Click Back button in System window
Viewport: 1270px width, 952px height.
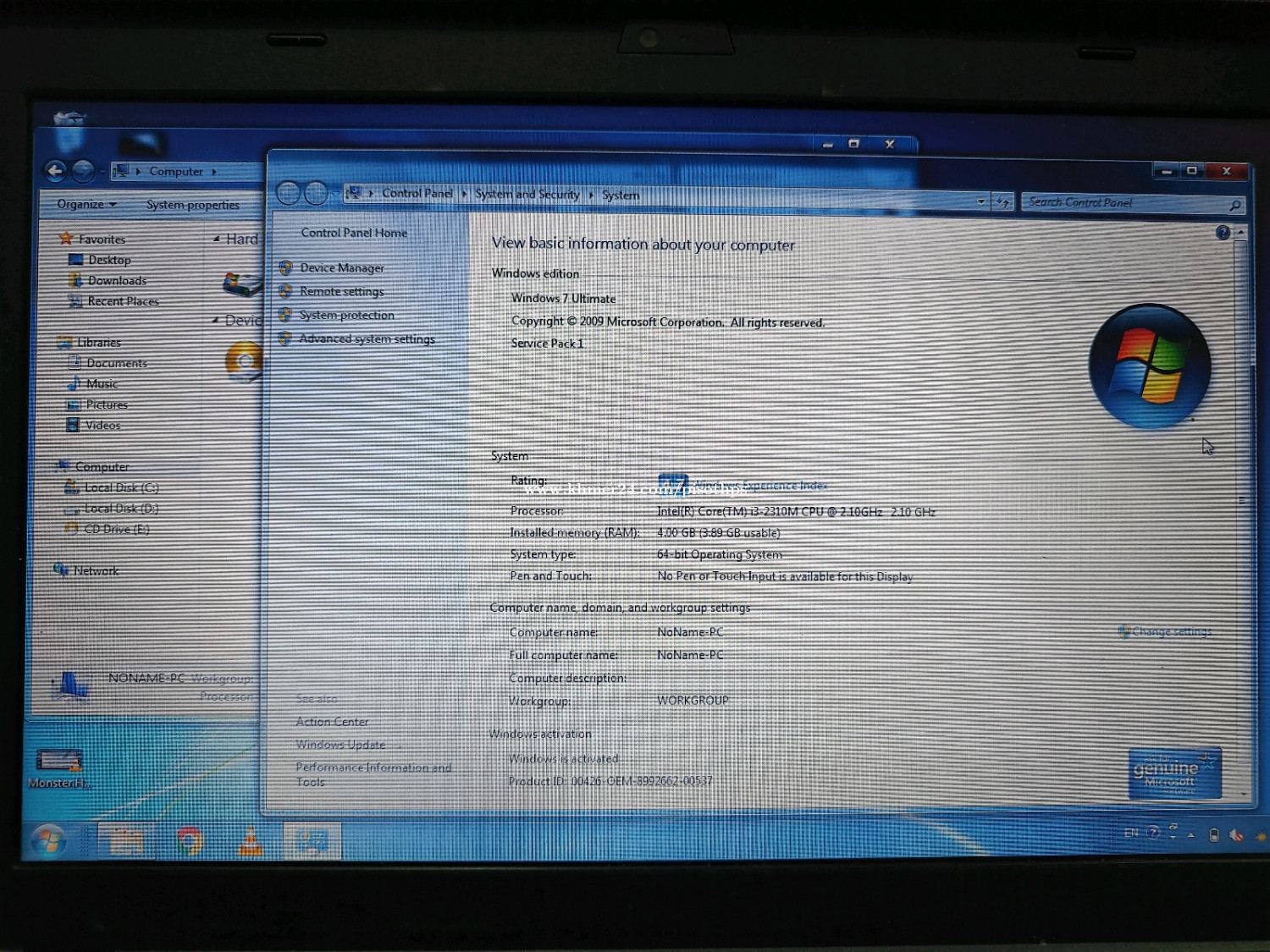pos(289,193)
